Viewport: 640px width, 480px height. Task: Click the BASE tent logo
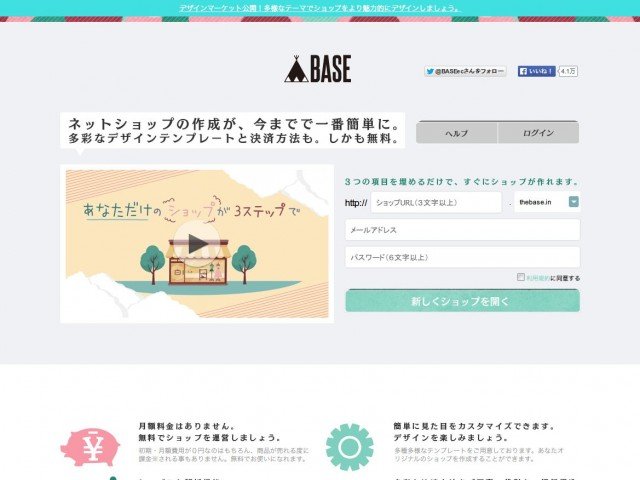[318, 69]
